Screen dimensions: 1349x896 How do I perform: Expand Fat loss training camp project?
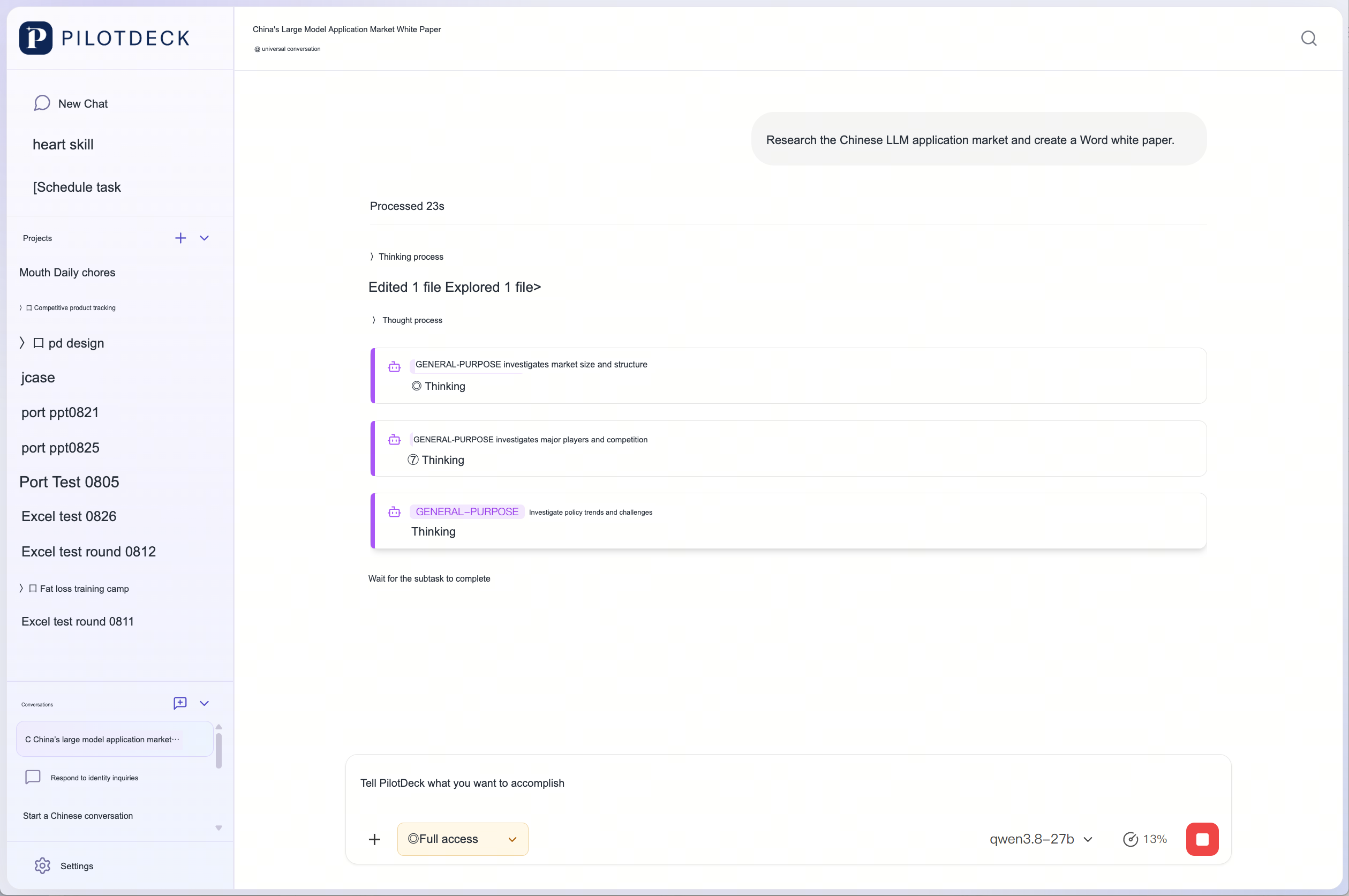[21, 588]
